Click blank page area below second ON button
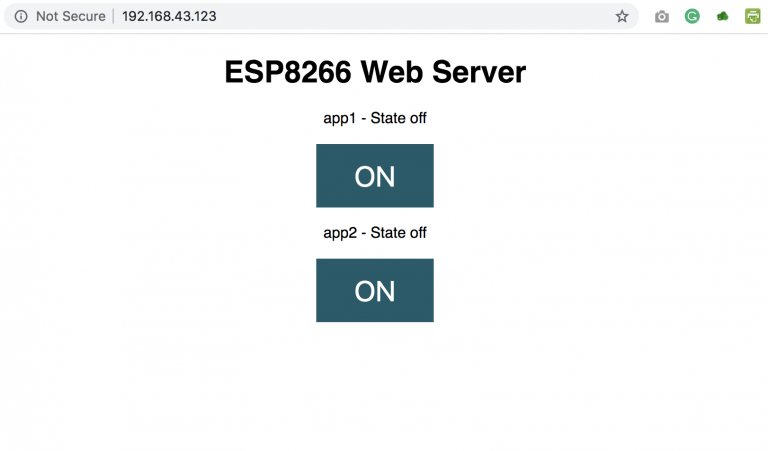768x451 pixels. (375, 387)
